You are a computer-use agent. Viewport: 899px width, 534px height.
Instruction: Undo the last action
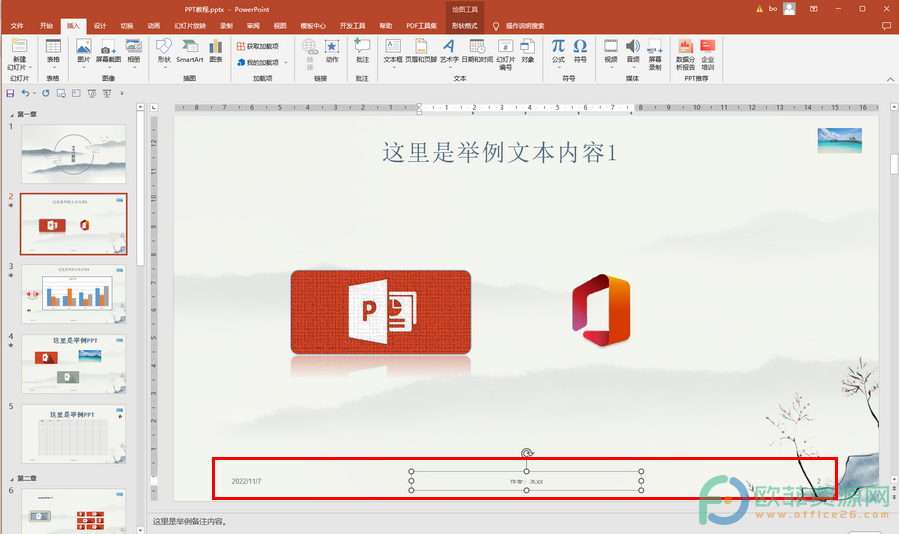pos(25,93)
